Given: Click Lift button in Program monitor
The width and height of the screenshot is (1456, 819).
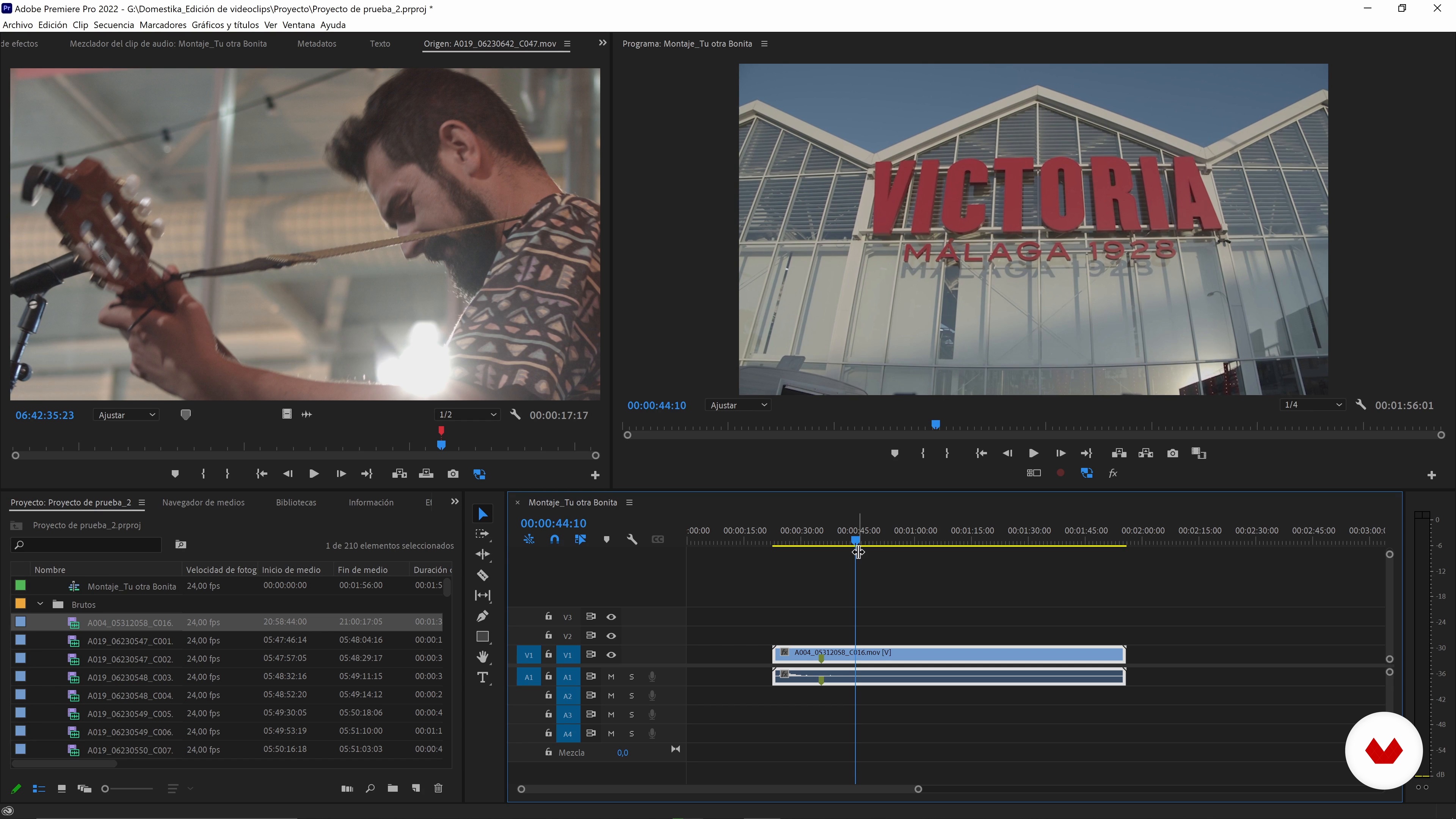Looking at the screenshot, I should click(1119, 453).
